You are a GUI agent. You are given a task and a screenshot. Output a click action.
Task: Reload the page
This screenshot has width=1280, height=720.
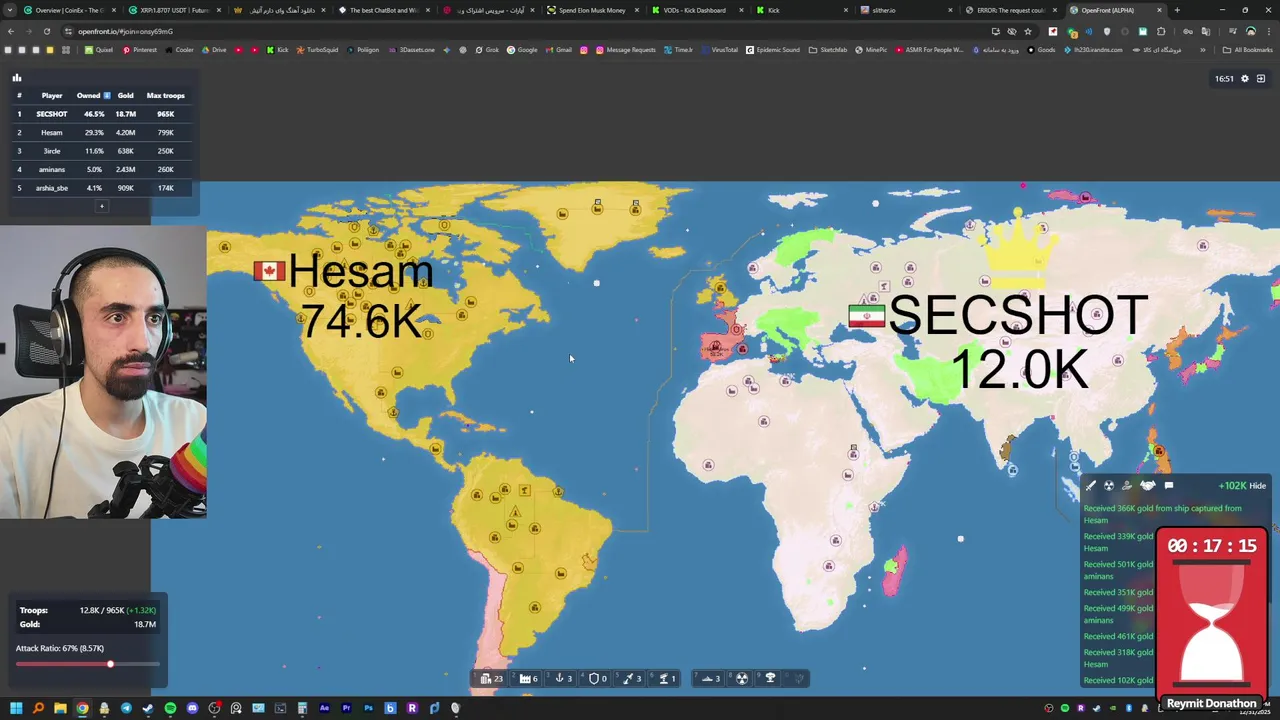[x=46, y=31]
